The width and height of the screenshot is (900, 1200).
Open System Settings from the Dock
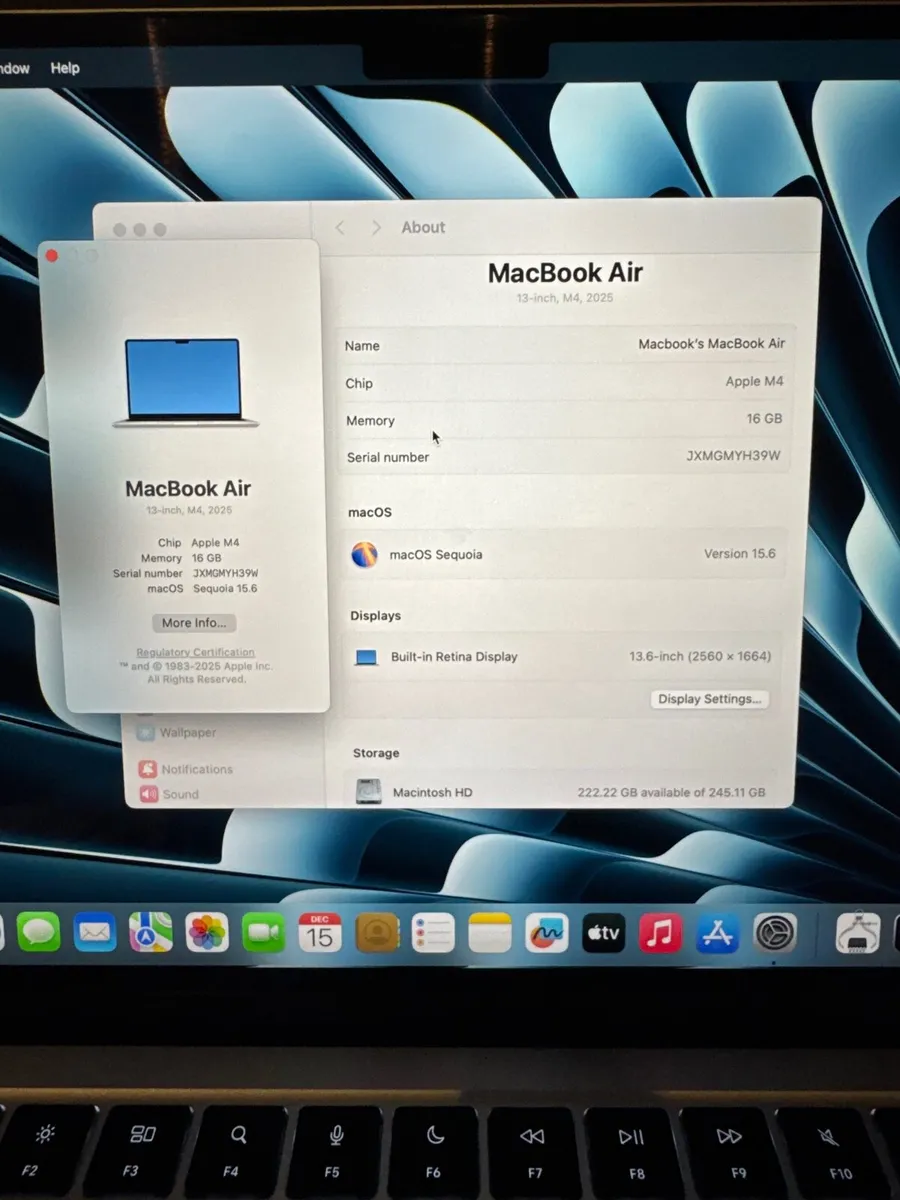pyautogui.click(x=774, y=932)
